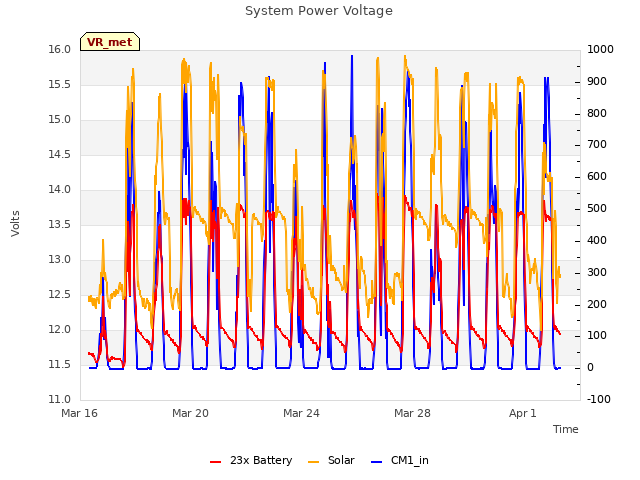Click the 600 right axis value
640x480 pixels.
coord(597,177)
